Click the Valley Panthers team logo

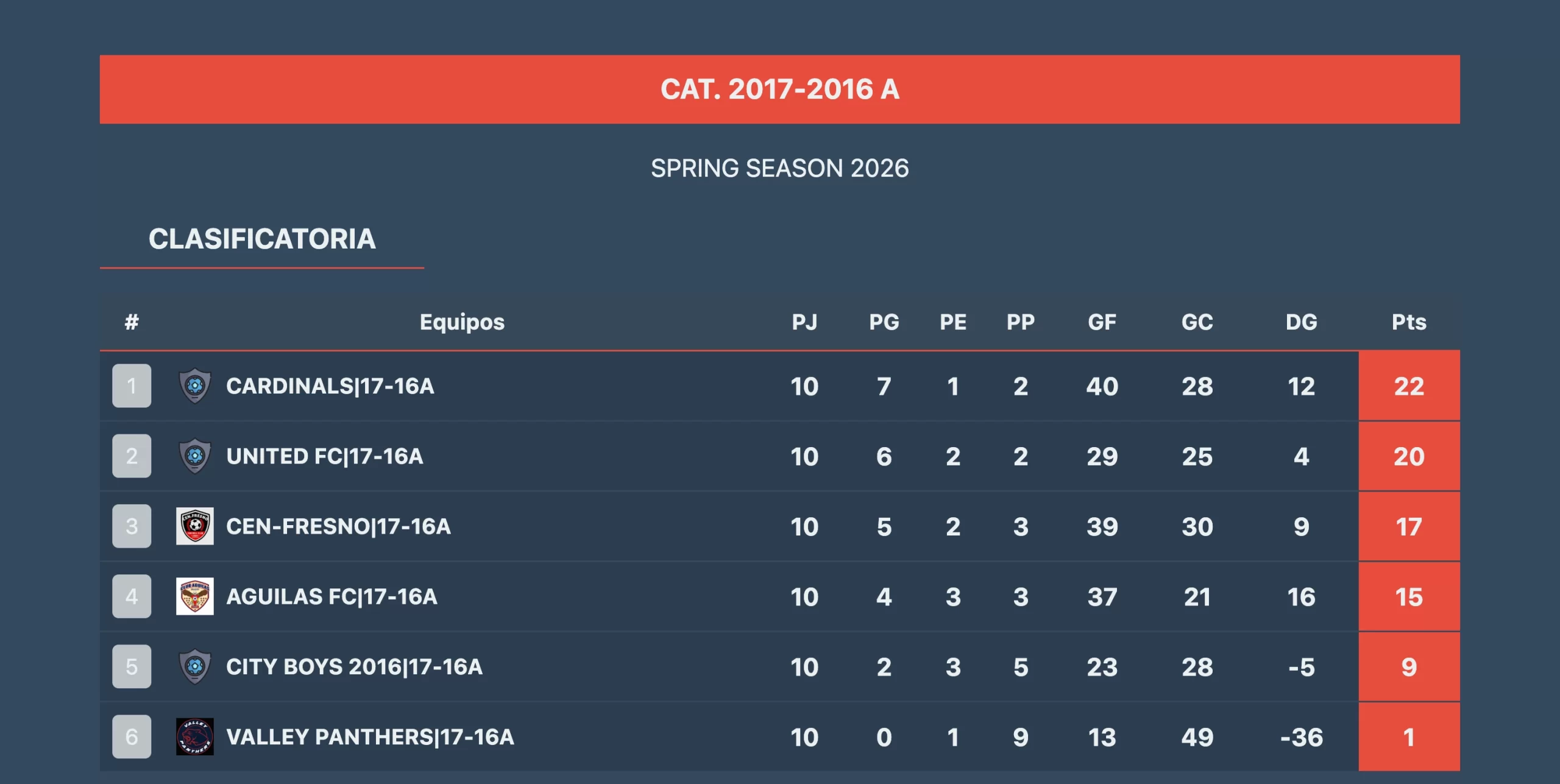click(195, 736)
